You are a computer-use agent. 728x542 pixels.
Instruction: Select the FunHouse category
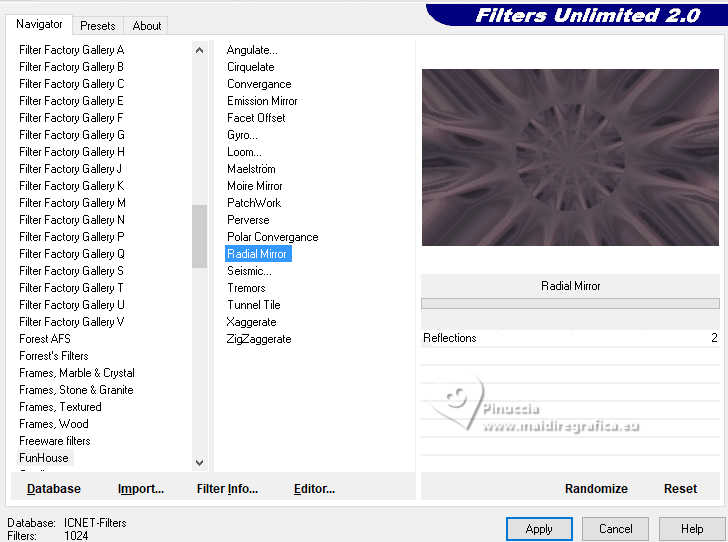pyautogui.click(x=44, y=458)
